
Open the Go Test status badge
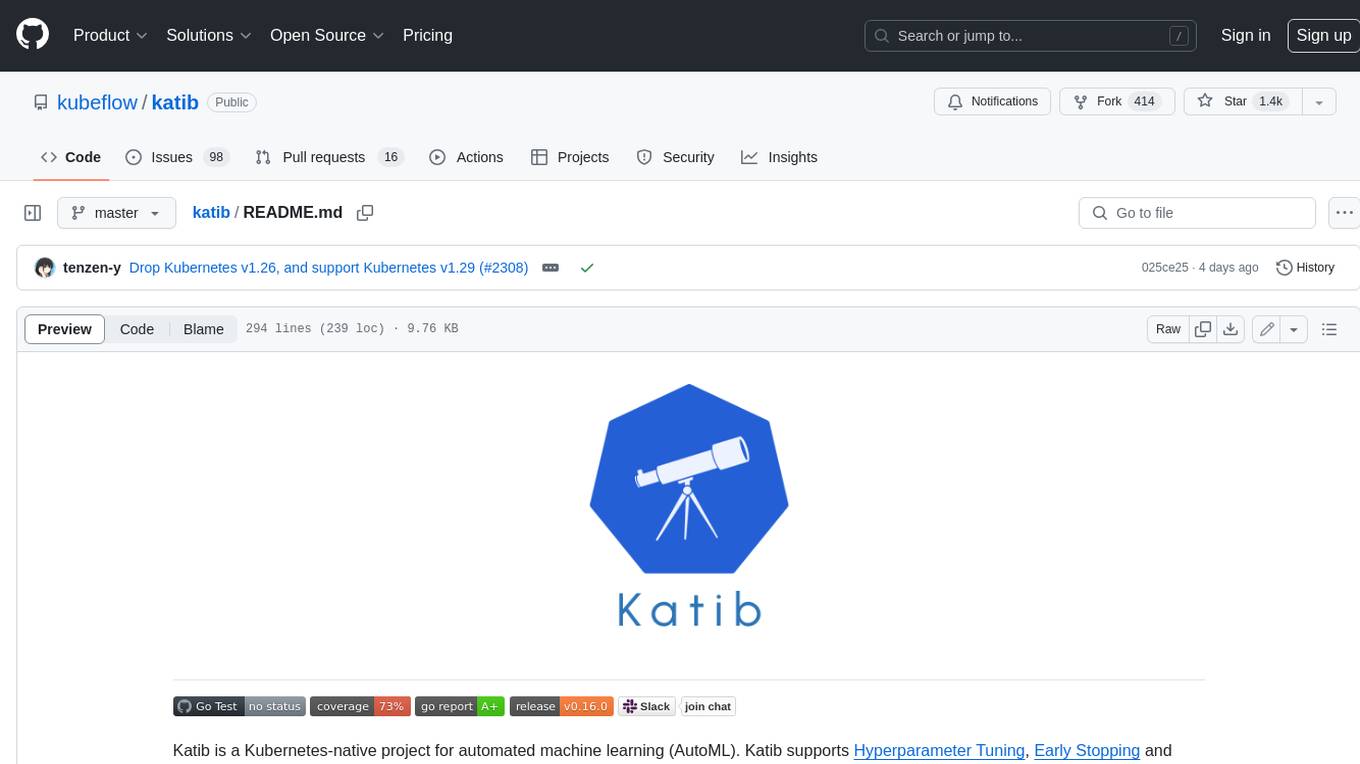point(239,706)
